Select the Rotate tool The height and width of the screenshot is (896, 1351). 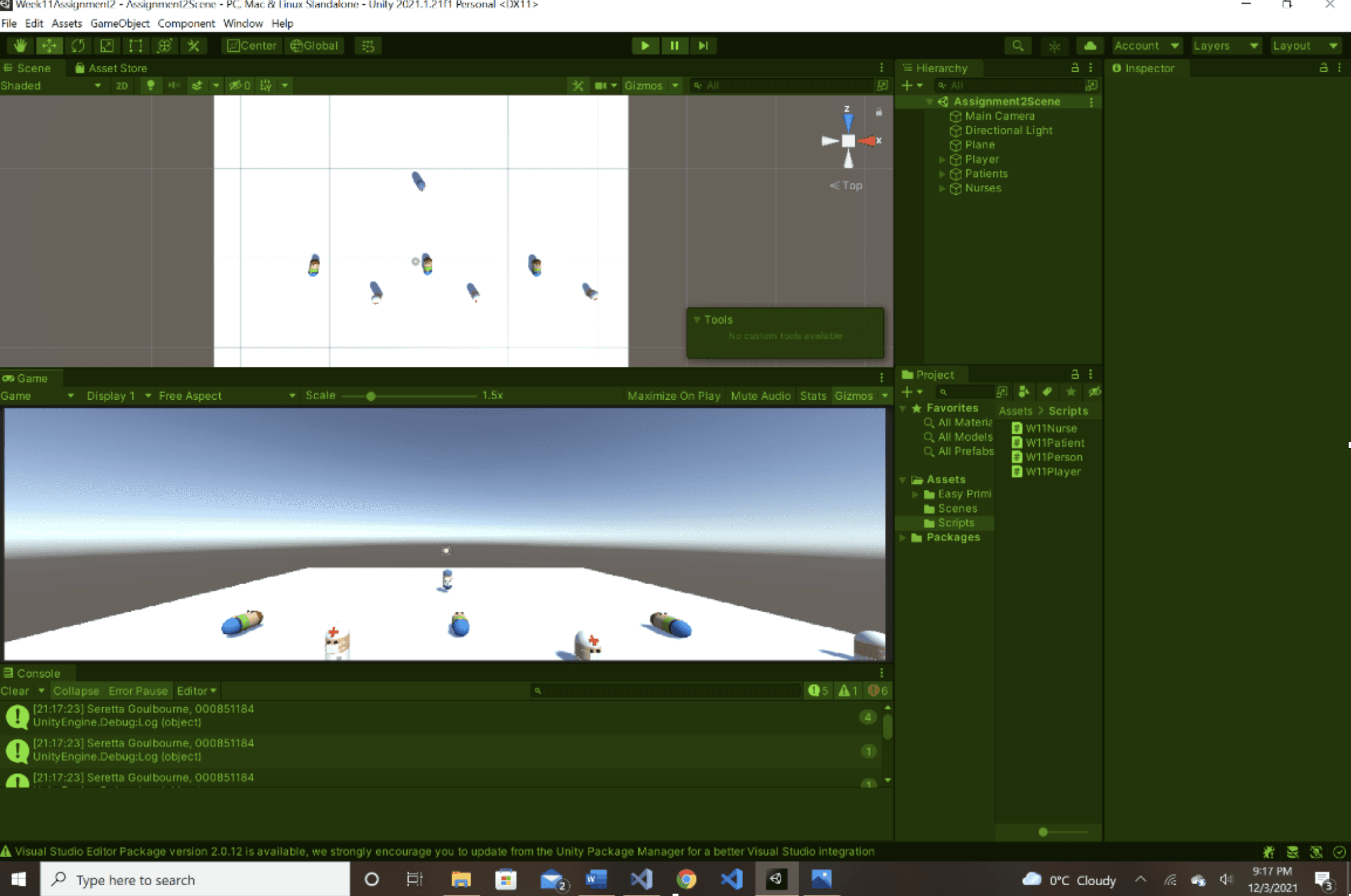click(x=78, y=45)
